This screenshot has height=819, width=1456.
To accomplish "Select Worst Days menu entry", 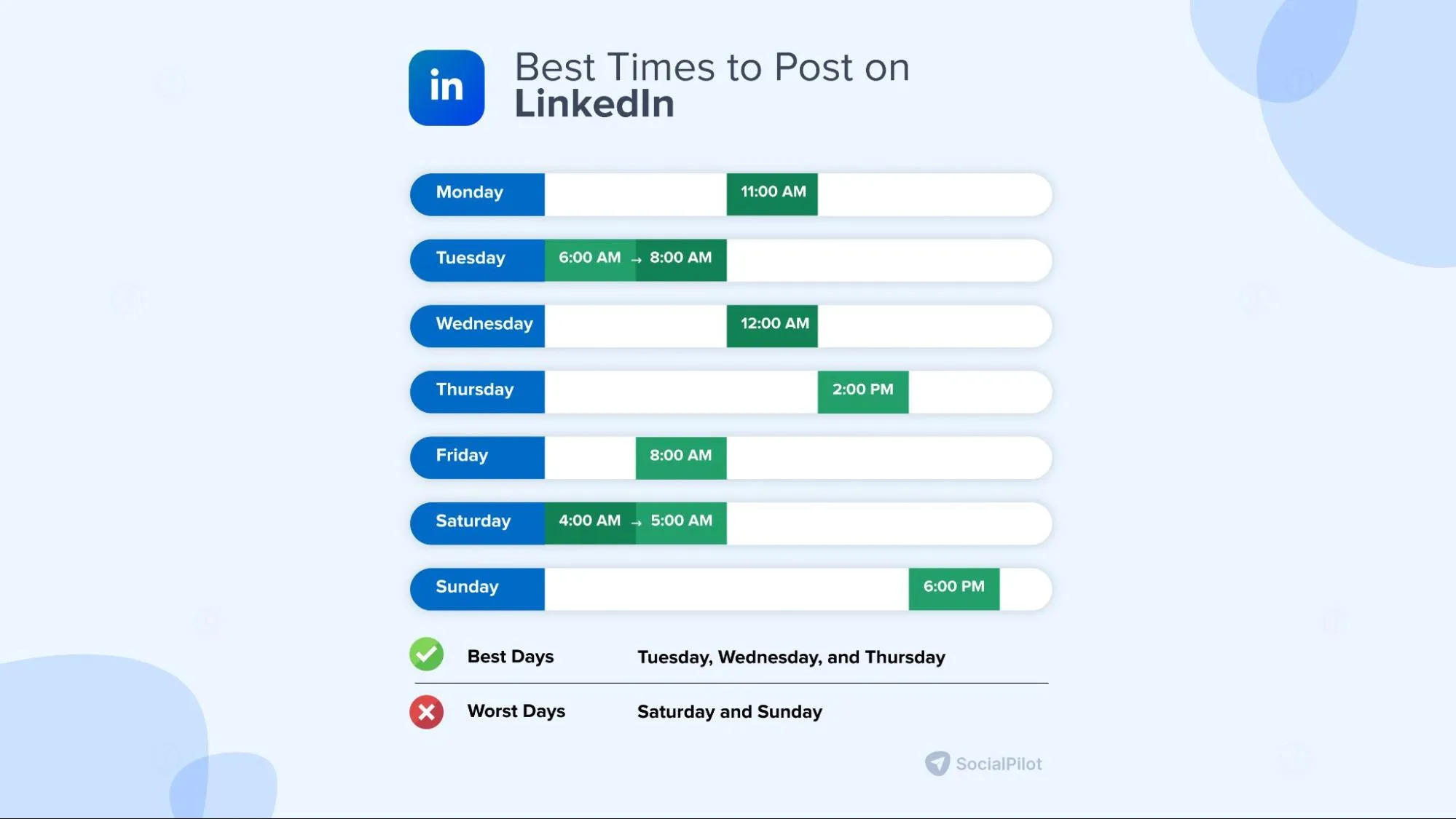I will tap(516, 711).
